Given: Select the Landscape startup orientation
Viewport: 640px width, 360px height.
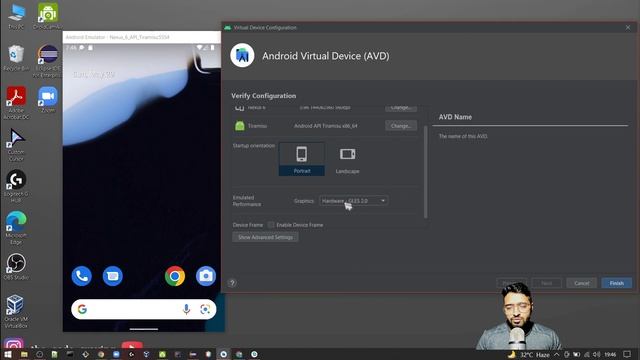Looking at the screenshot, I should 347,159.
